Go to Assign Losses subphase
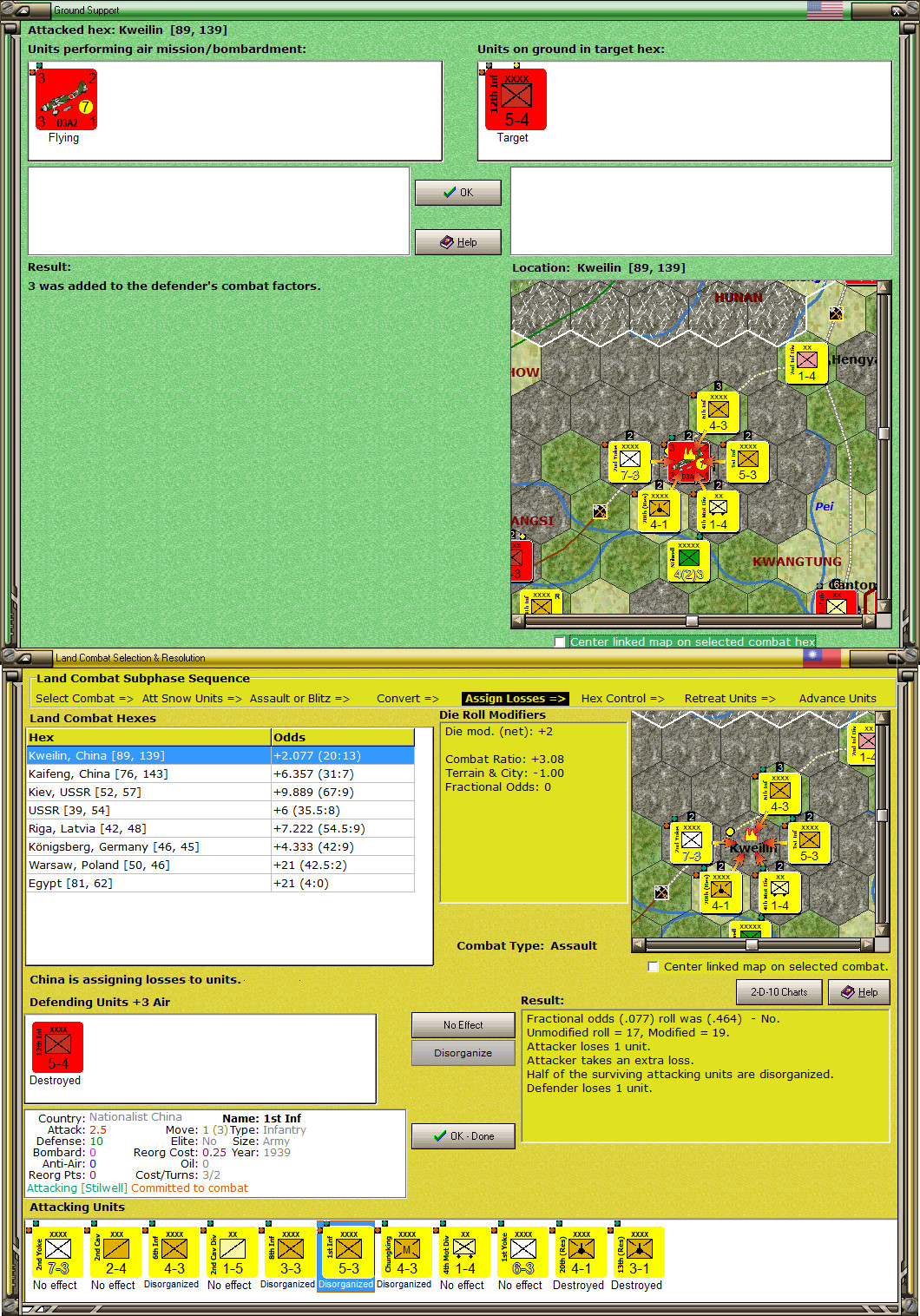The image size is (920, 1316). pos(516,698)
